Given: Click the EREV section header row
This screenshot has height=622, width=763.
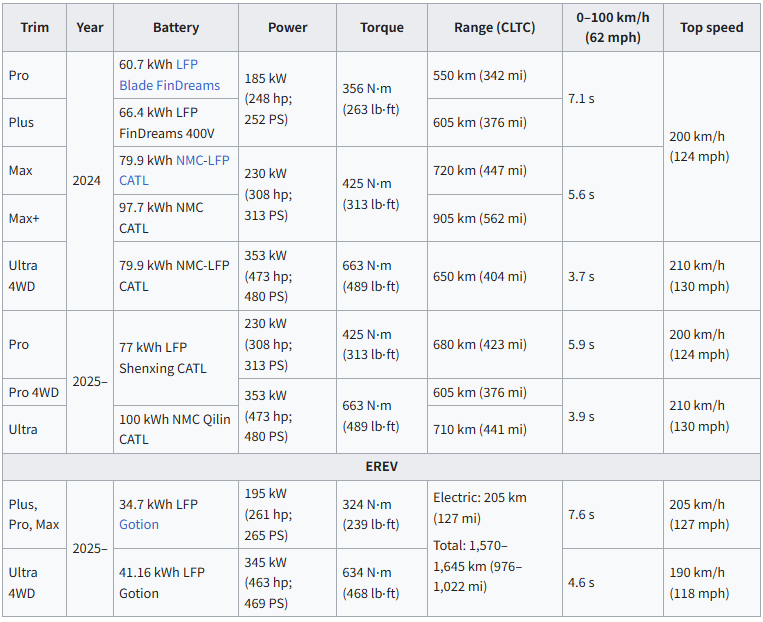Looking at the screenshot, I should 381,466.
